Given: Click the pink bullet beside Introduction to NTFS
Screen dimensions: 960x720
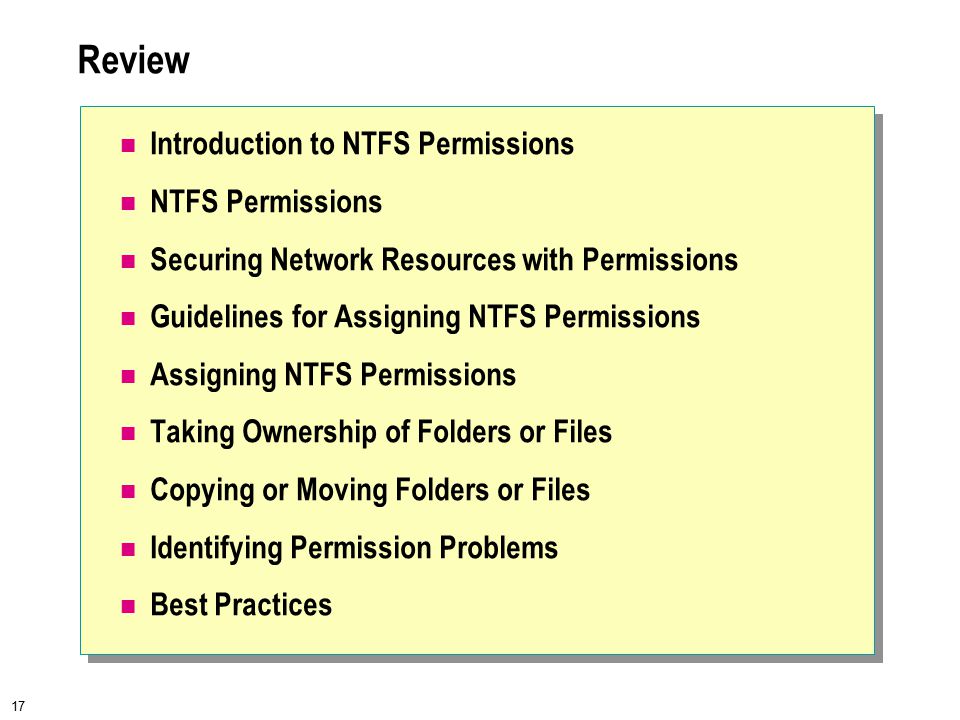Looking at the screenshot, I should point(128,146).
